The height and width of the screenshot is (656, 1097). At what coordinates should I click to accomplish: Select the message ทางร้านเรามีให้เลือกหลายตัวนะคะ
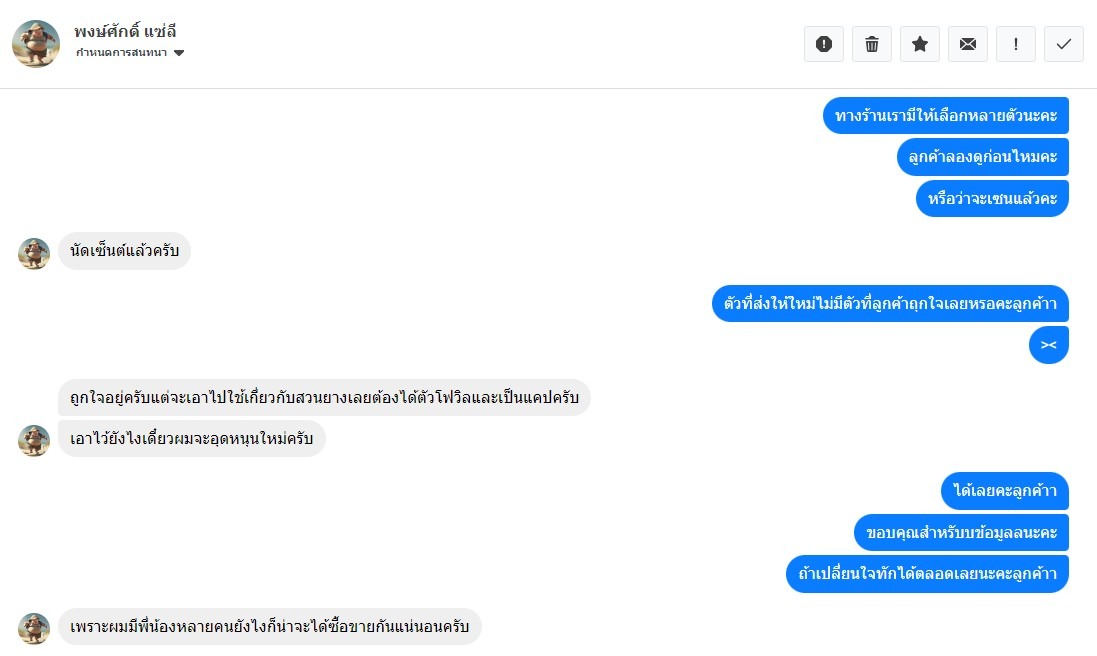(946, 115)
